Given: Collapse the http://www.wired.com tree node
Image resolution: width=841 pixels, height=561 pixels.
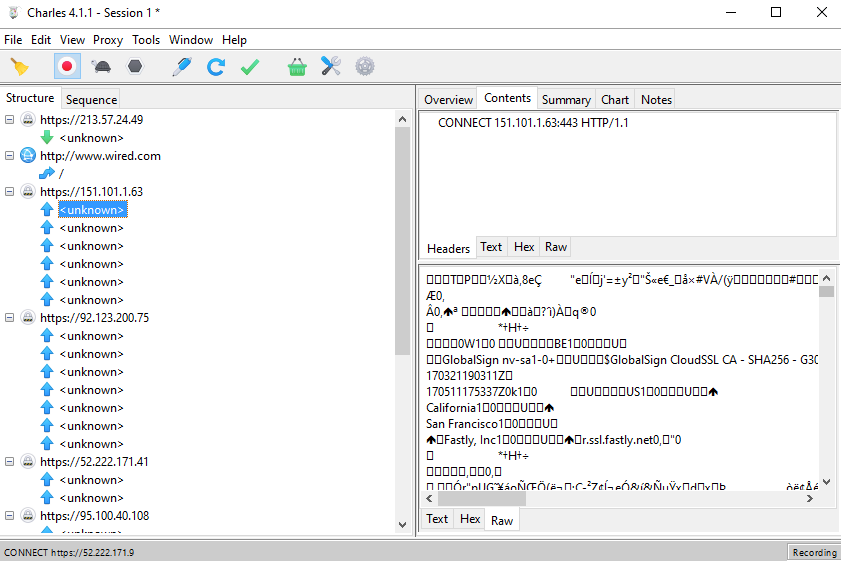Looking at the screenshot, I should point(10,156).
